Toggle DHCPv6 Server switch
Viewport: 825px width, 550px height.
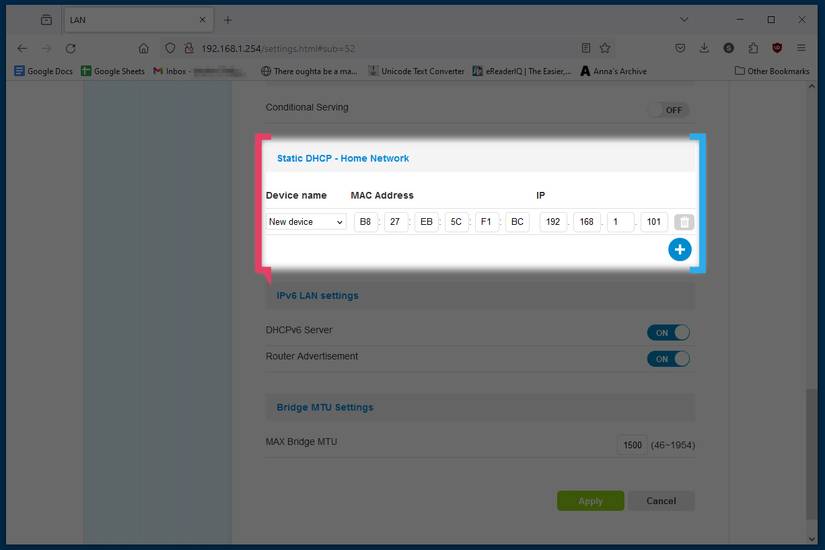[x=668, y=333]
